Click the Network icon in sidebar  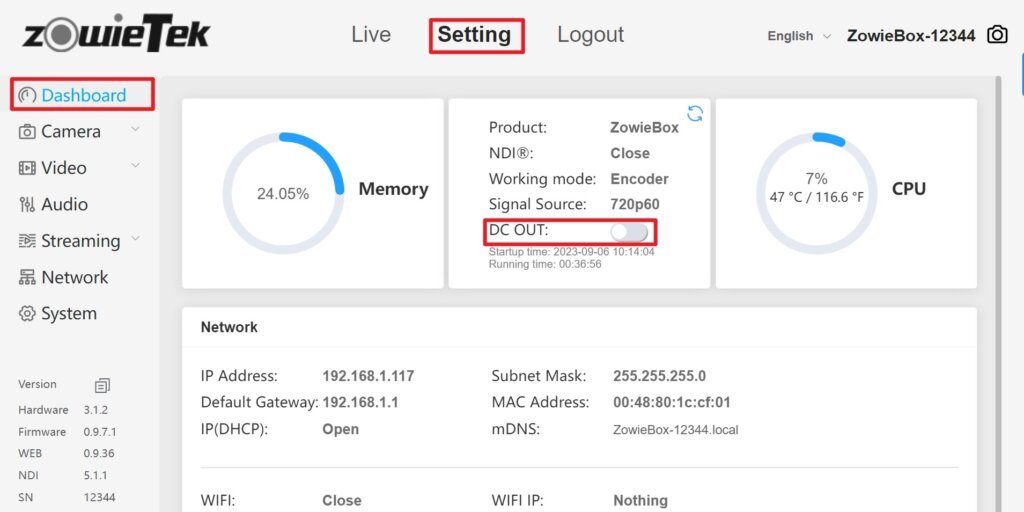pyautogui.click(x=27, y=277)
